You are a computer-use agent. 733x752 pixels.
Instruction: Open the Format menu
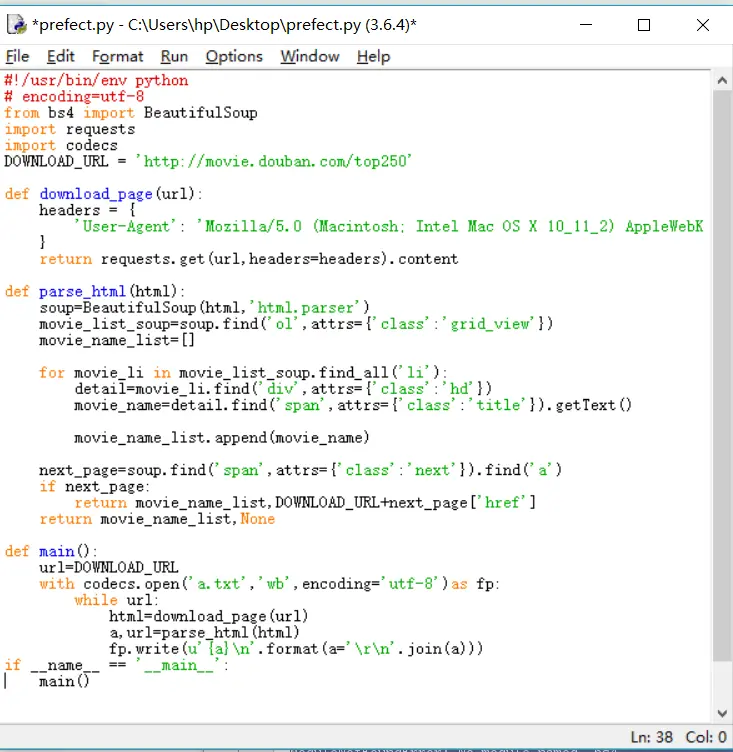118,57
